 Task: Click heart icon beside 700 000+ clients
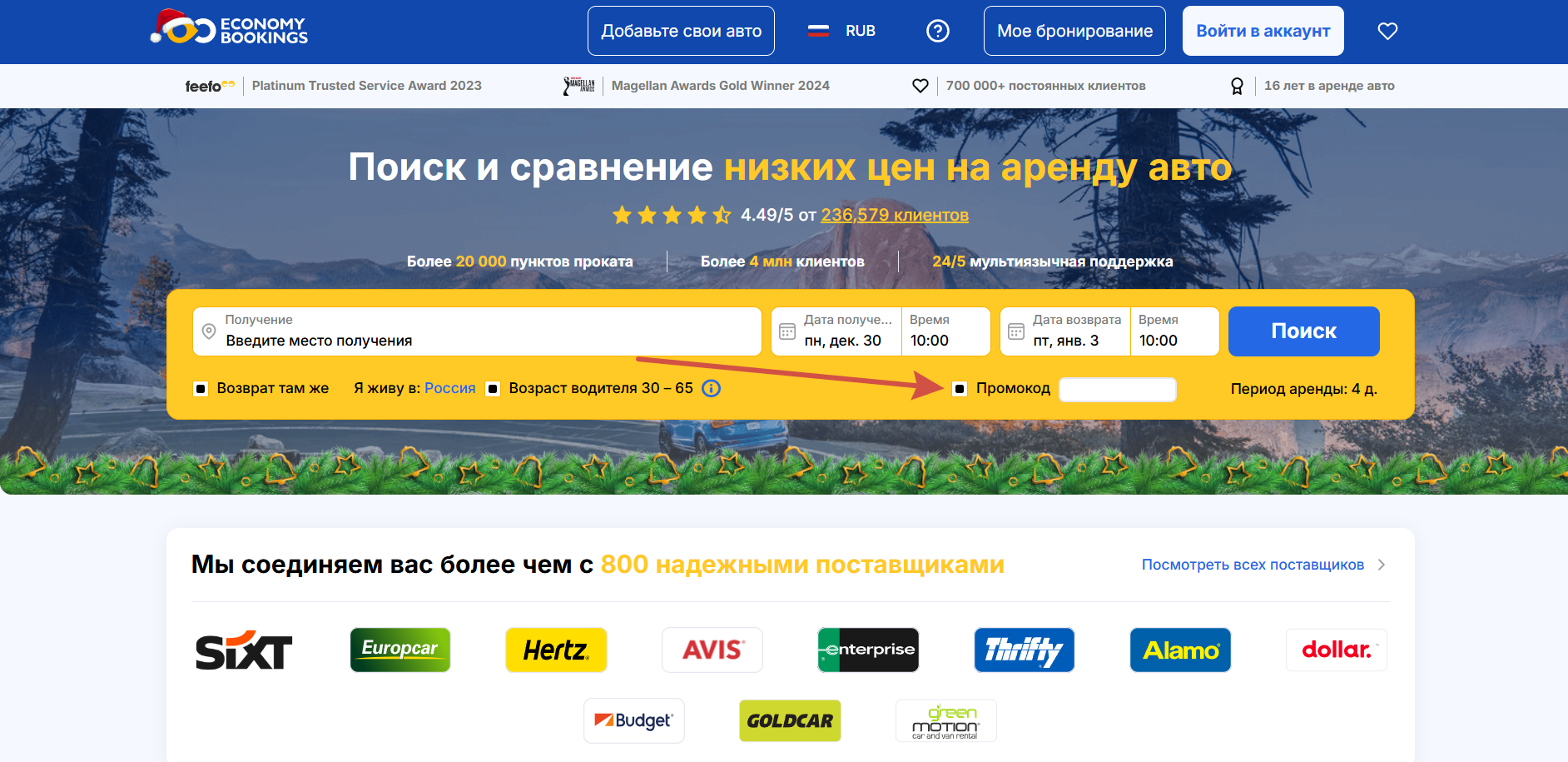pos(920,86)
